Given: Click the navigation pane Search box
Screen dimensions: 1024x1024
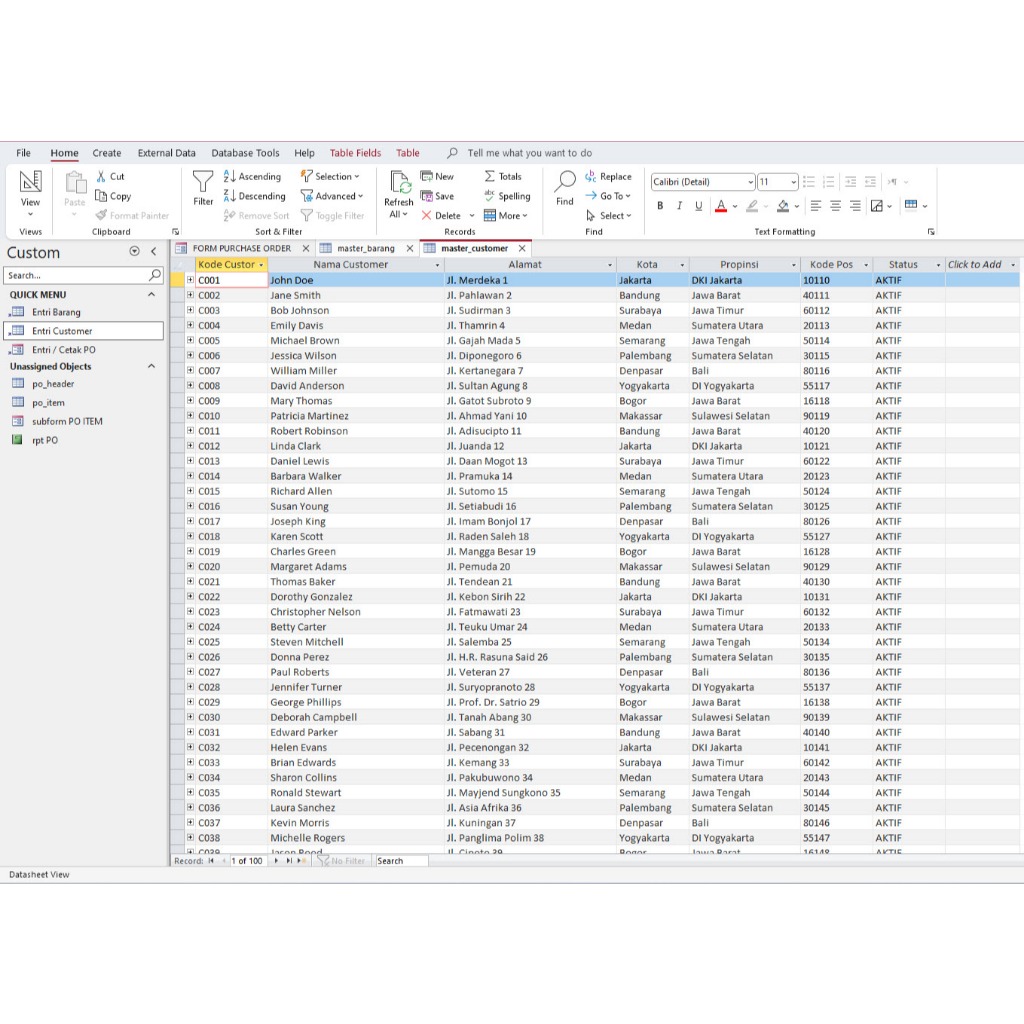Looking at the screenshot, I should (76, 275).
